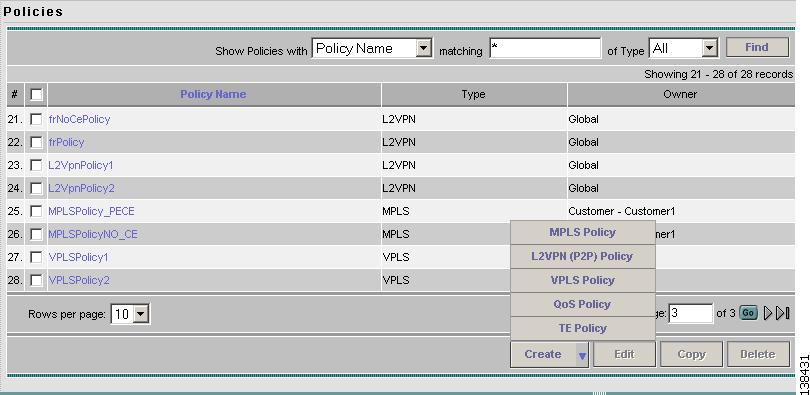Click the Find button

(x=757, y=48)
